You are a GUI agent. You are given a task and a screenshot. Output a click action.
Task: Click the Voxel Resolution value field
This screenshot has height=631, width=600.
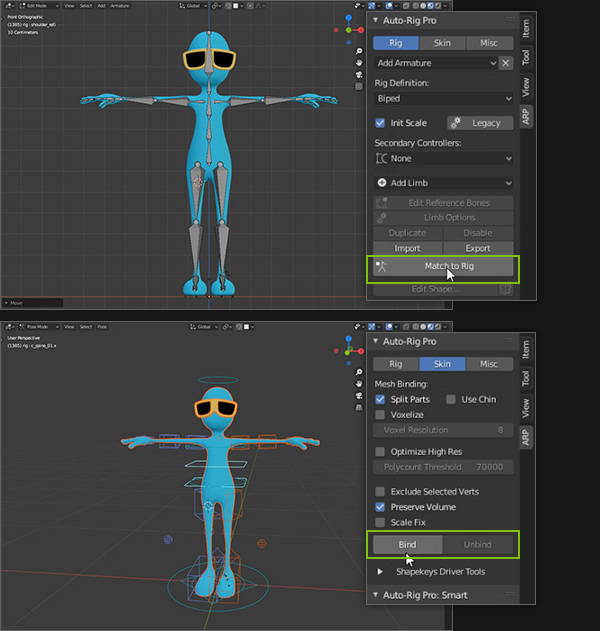443,430
